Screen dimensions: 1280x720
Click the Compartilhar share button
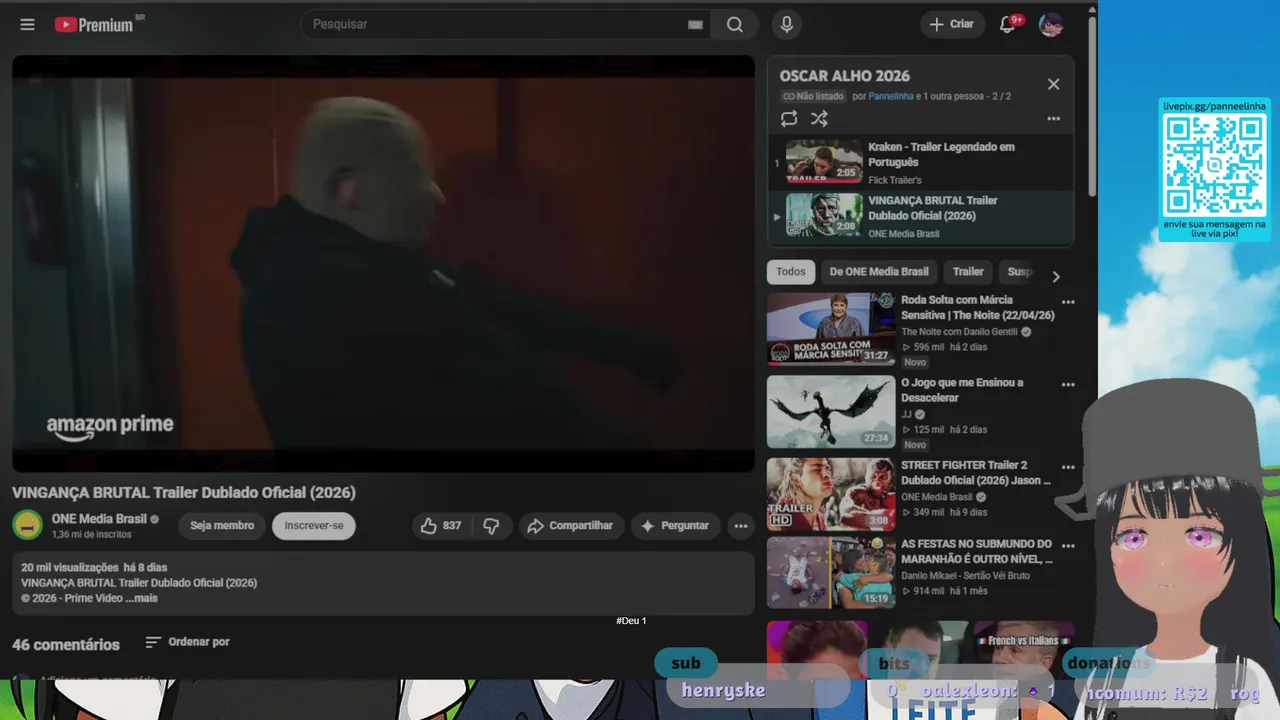click(x=571, y=526)
